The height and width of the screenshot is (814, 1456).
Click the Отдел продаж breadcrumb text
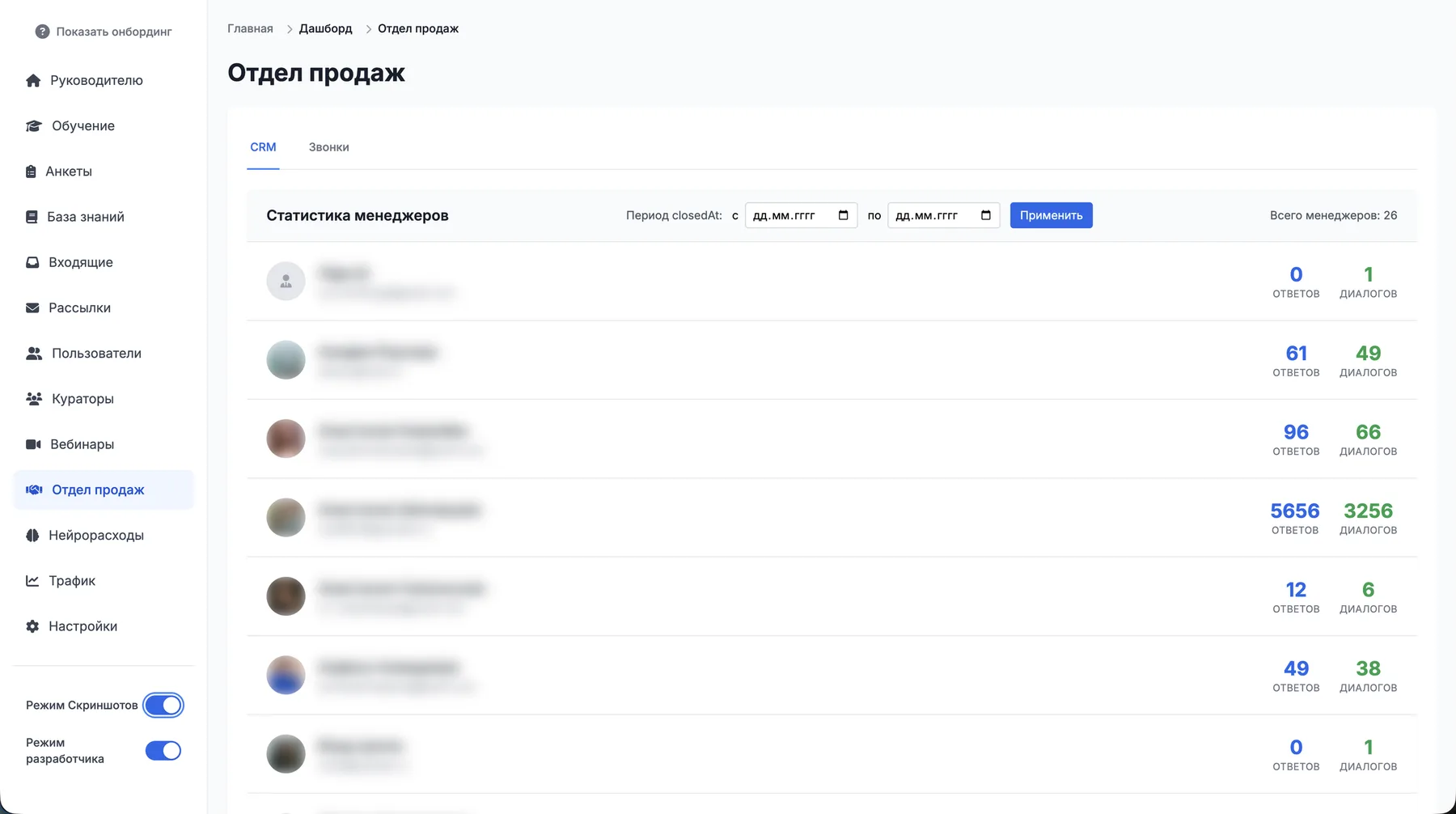tap(418, 28)
